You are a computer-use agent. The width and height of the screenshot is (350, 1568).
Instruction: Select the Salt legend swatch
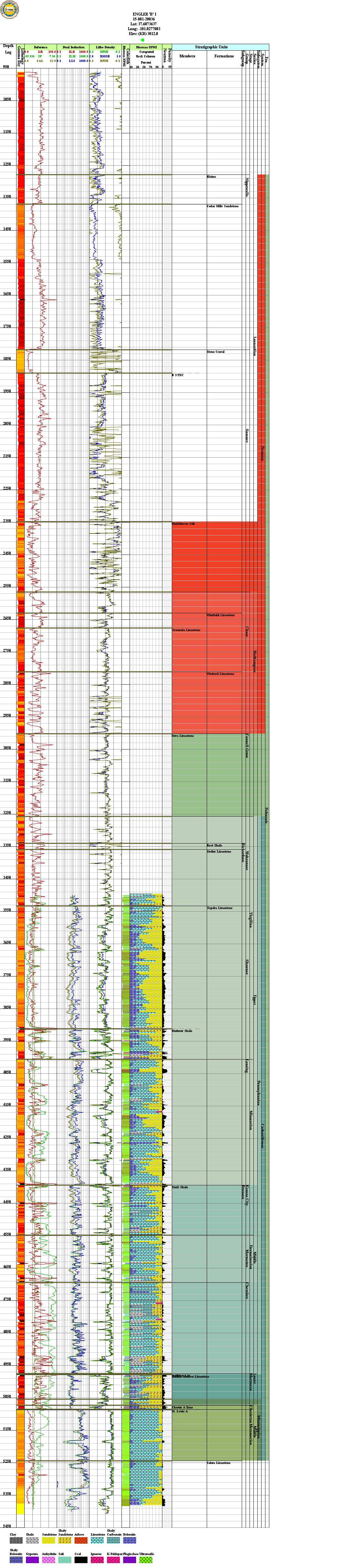click(64, 1560)
